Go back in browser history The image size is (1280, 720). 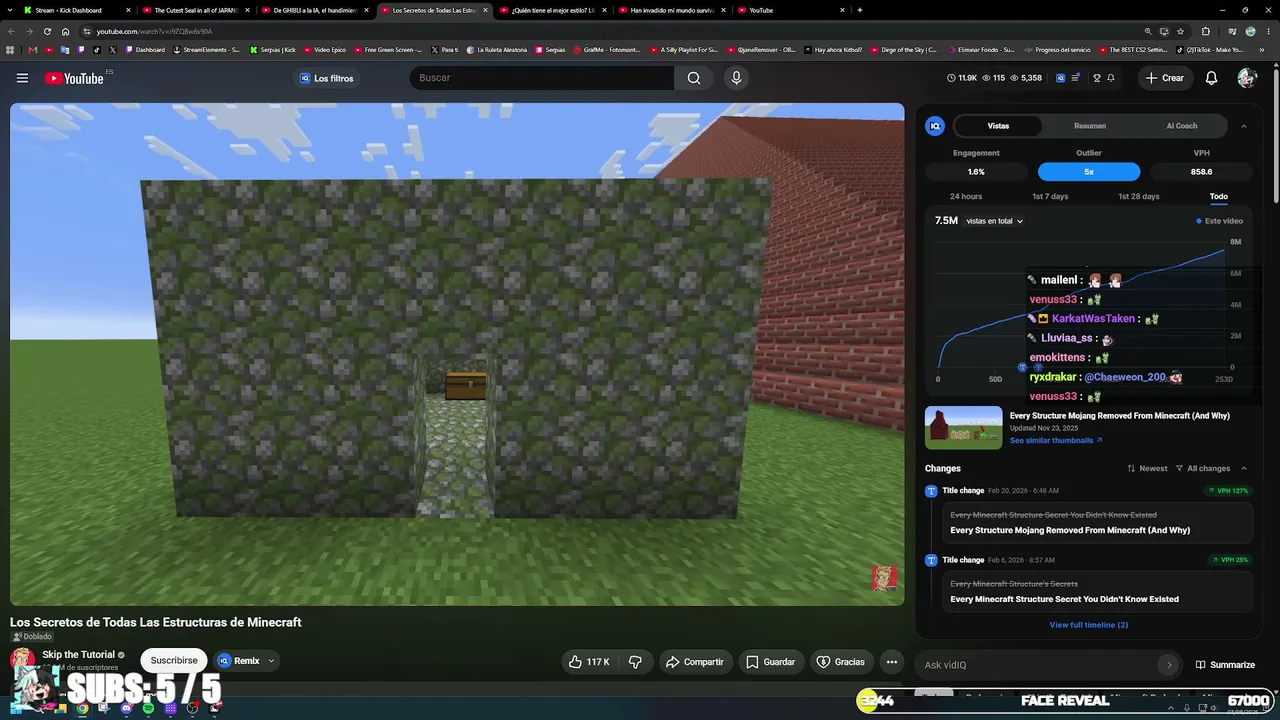pos(11,31)
